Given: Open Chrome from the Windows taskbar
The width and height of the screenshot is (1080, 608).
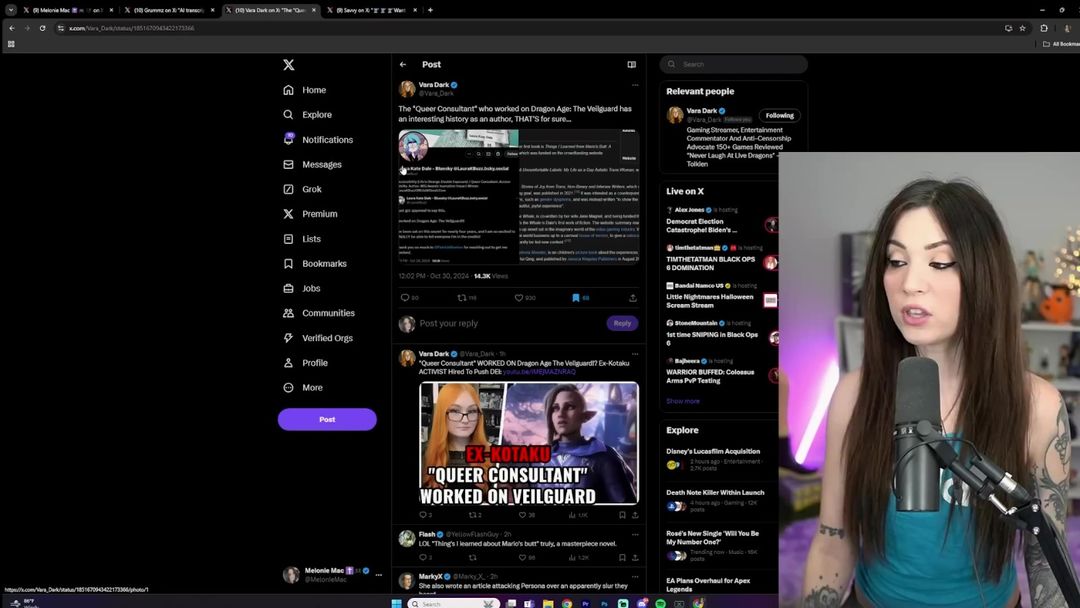Looking at the screenshot, I should tap(567, 604).
